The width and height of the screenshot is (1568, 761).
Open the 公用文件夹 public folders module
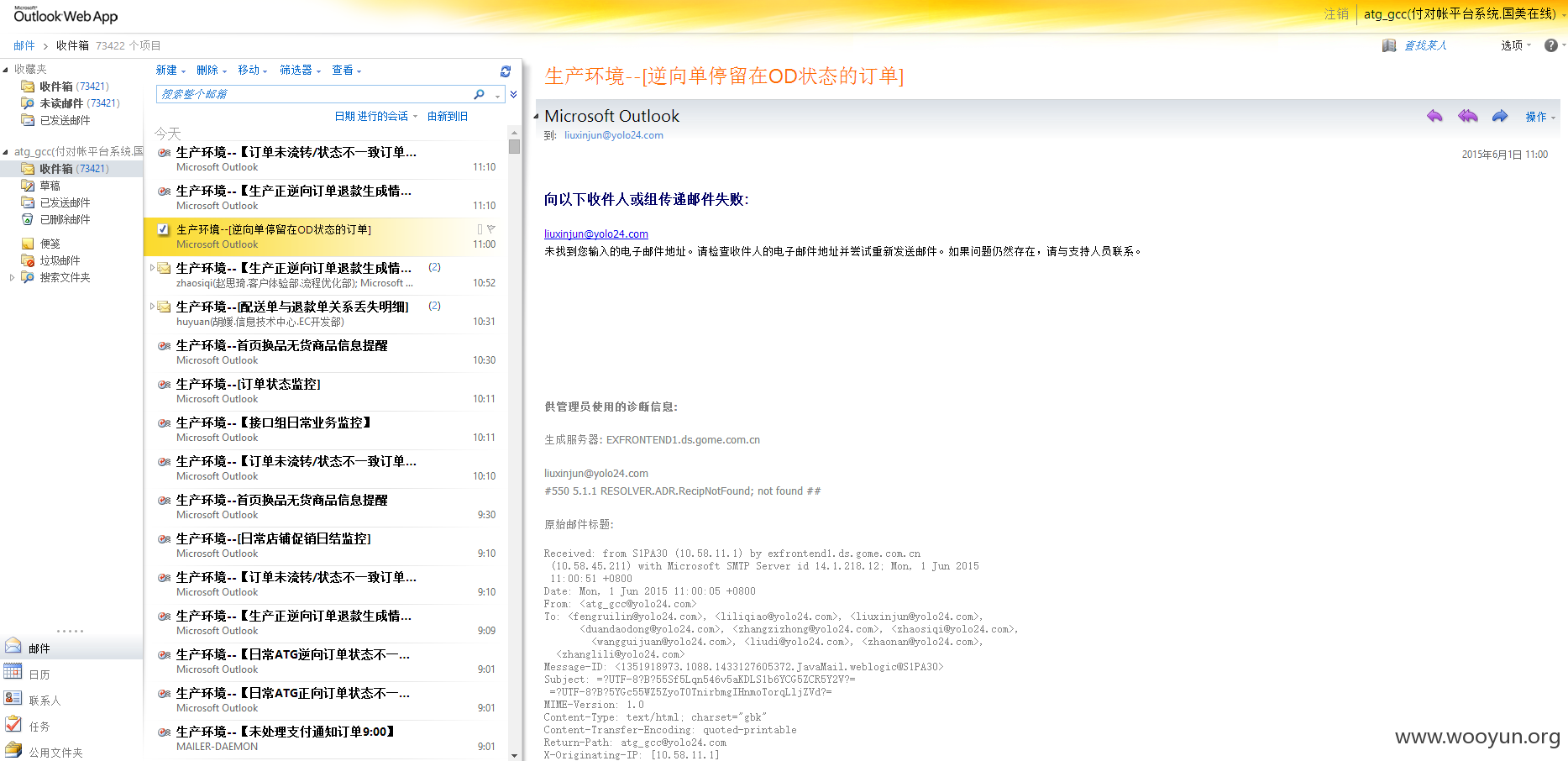(55, 753)
